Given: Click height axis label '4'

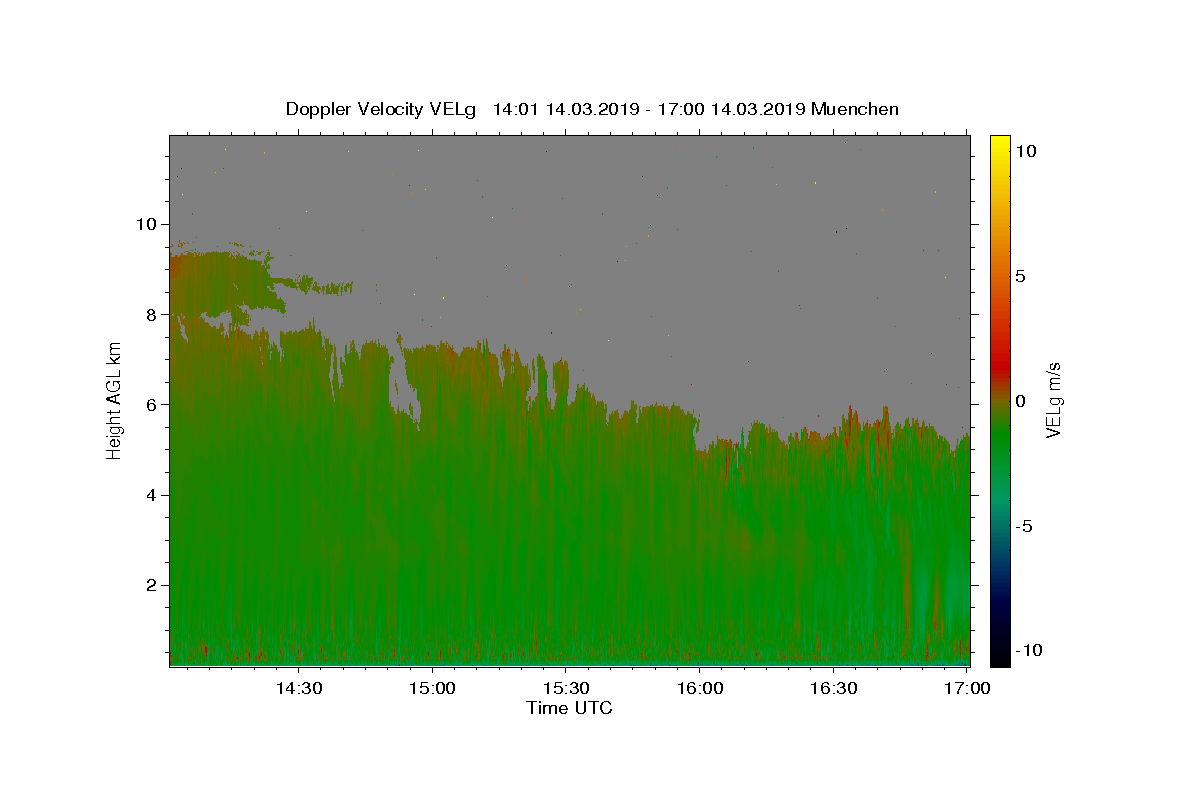Looking at the screenshot, I should pos(151,495).
